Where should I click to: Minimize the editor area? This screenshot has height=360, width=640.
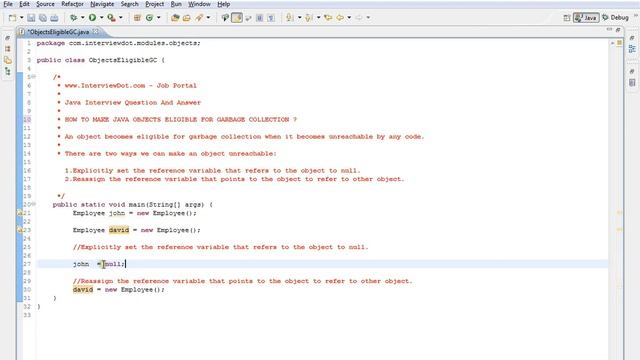(x=609, y=30)
